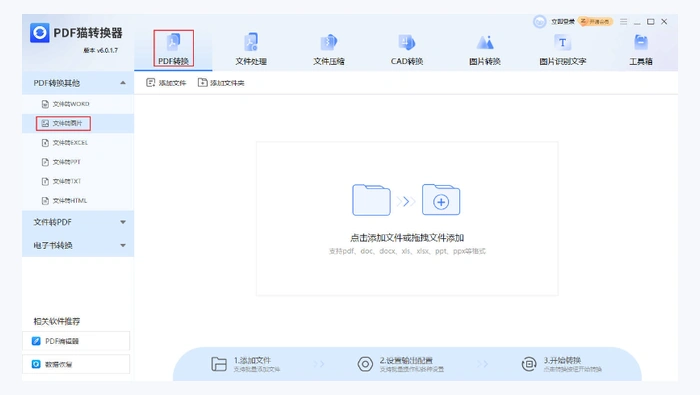Open the recommended 数据恢复 app
This screenshot has width=700, height=395.
click(76, 364)
